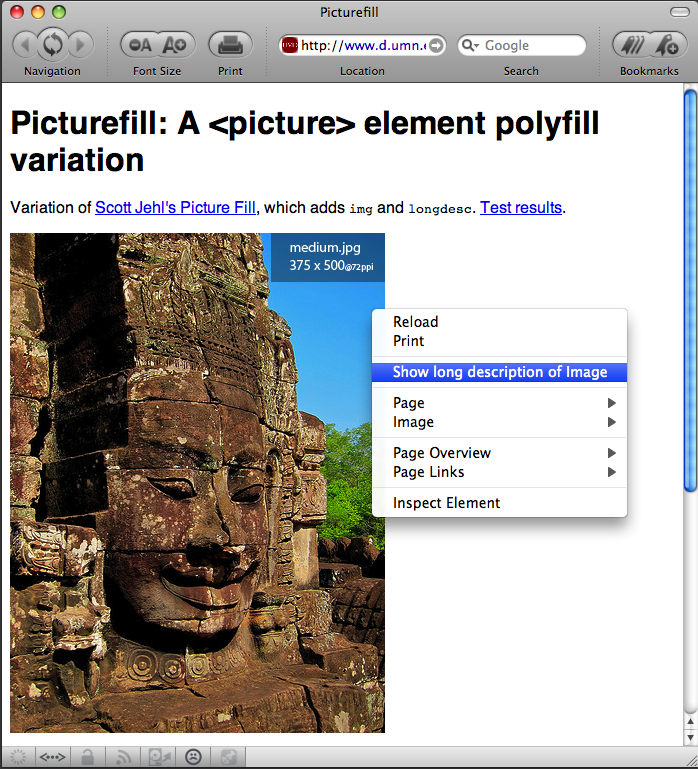Click the Forward navigation arrow
Screen dimensions: 698x769
pyautogui.click(x=80, y=45)
